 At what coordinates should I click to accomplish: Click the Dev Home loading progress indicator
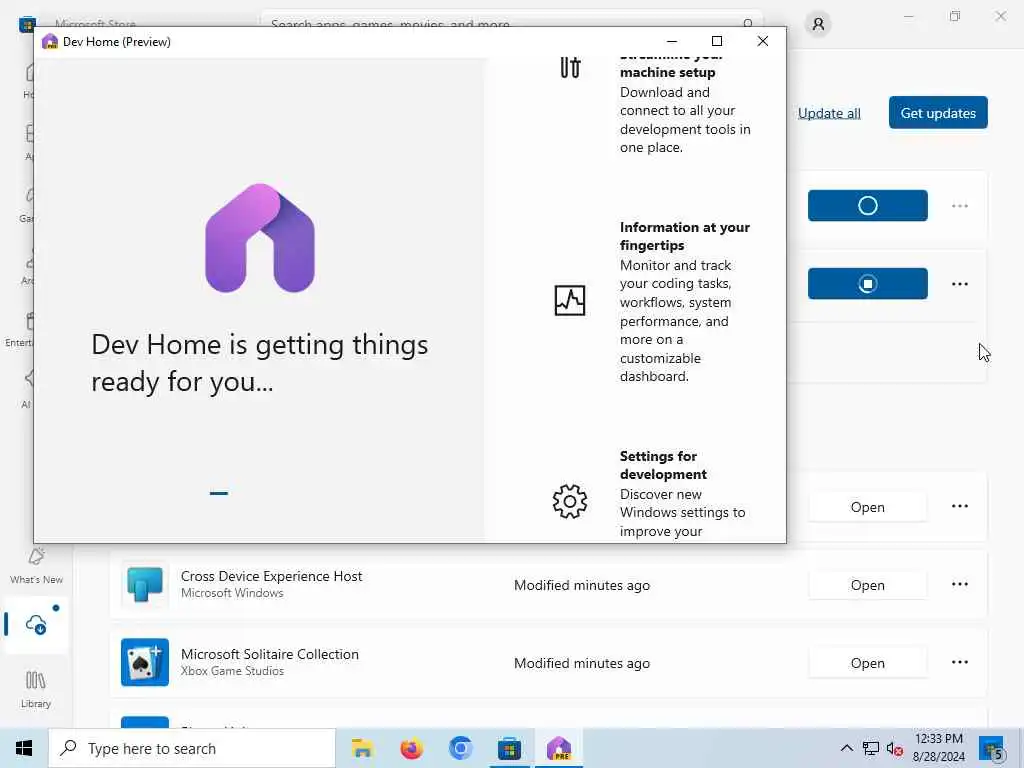219,493
